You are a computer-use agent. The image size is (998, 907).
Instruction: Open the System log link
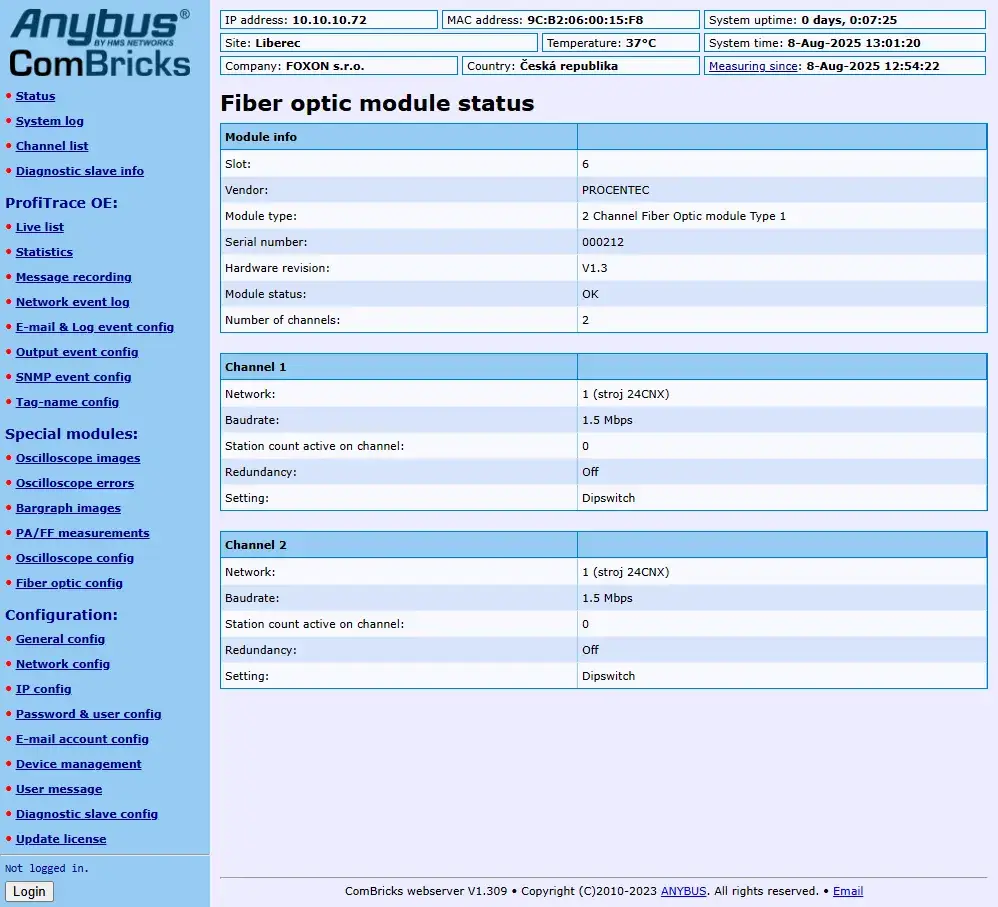point(50,121)
